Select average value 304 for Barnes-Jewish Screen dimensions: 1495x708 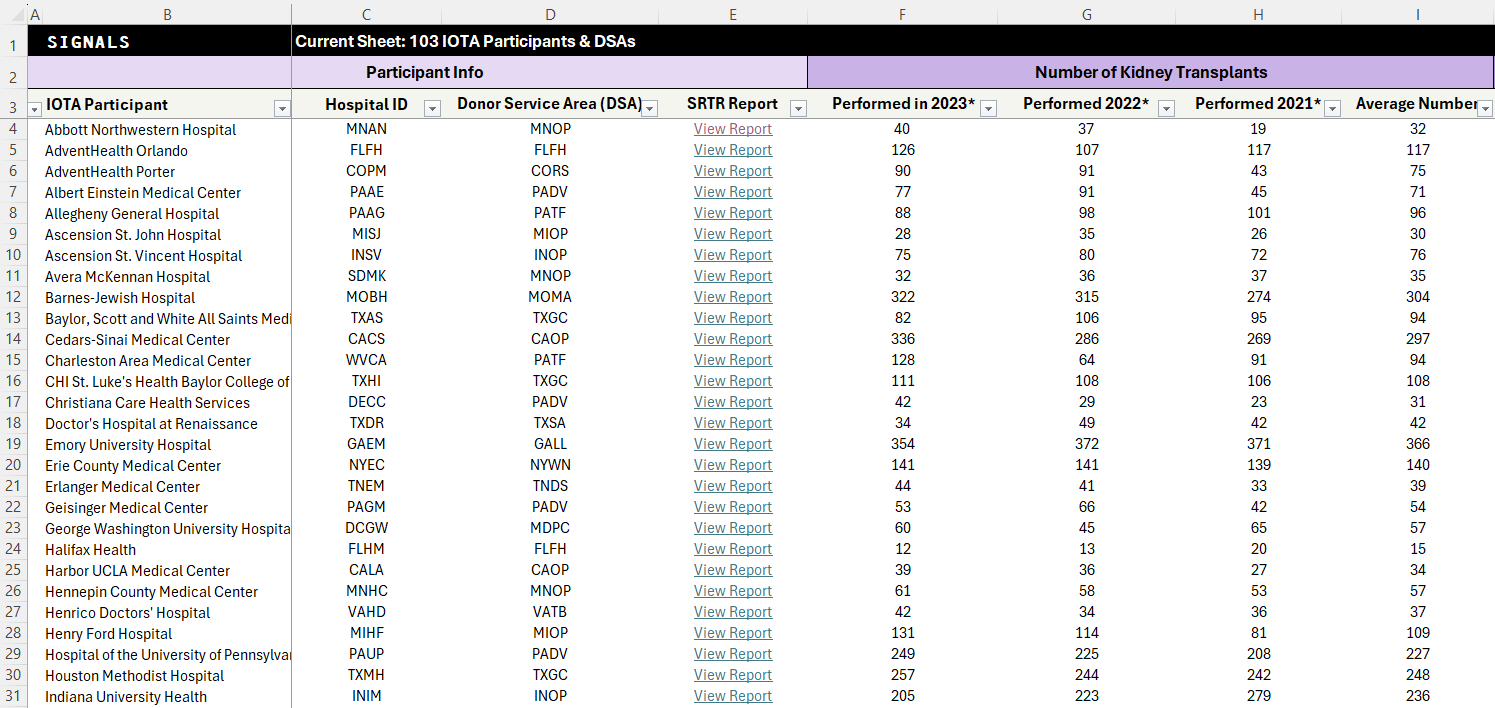[1418, 297]
